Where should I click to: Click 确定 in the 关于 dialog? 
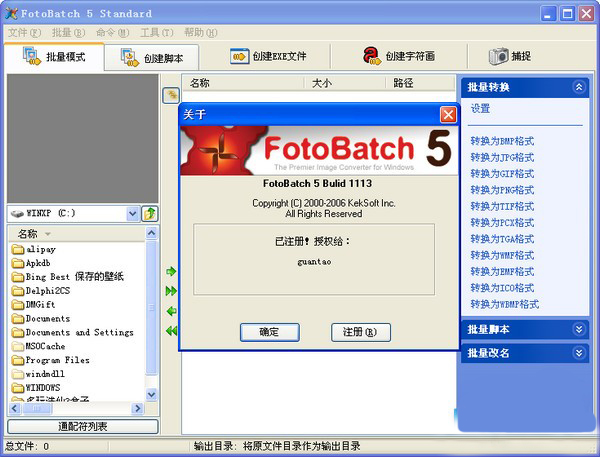(x=269, y=332)
